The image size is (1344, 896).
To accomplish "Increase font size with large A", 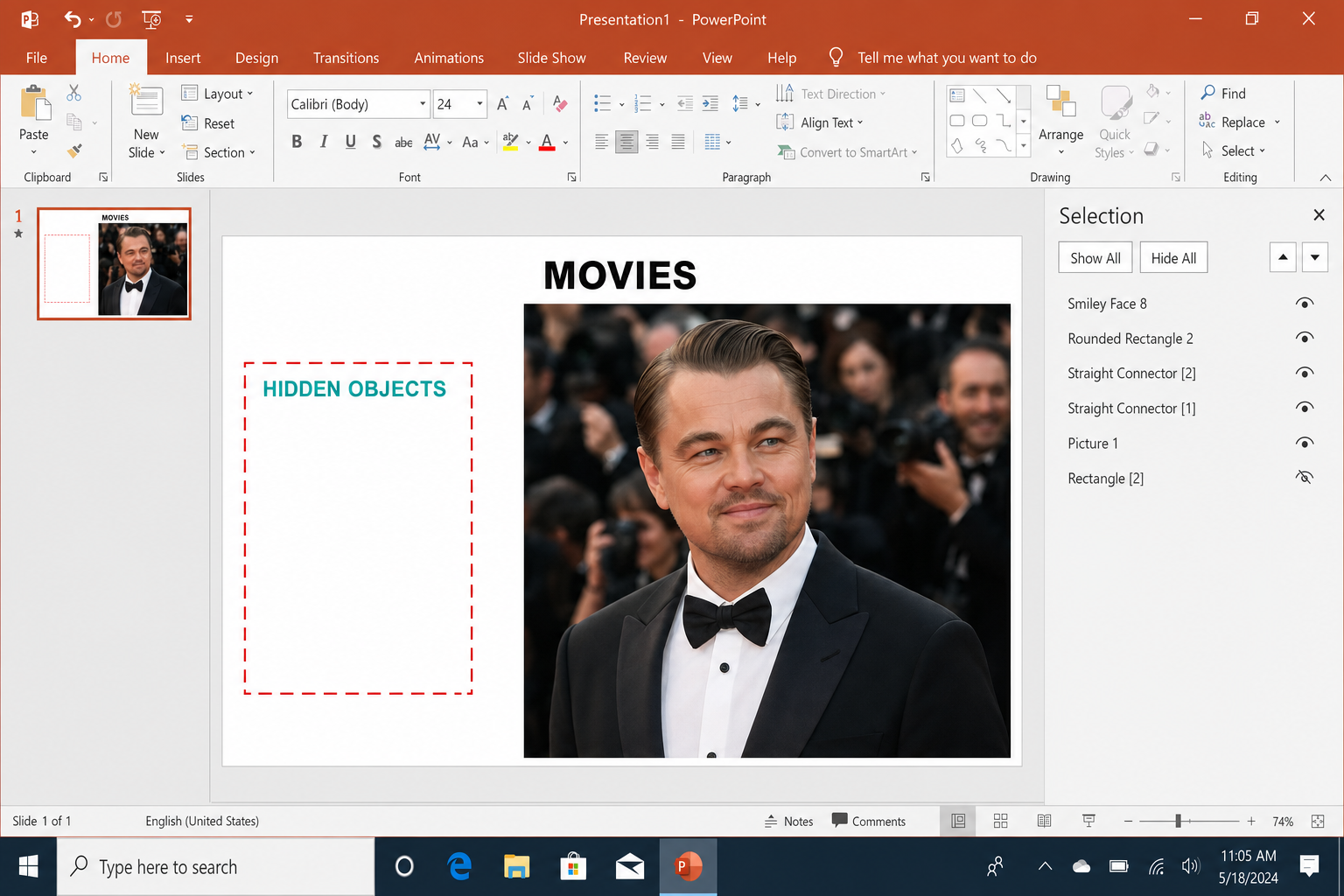I will (x=502, y=104).
